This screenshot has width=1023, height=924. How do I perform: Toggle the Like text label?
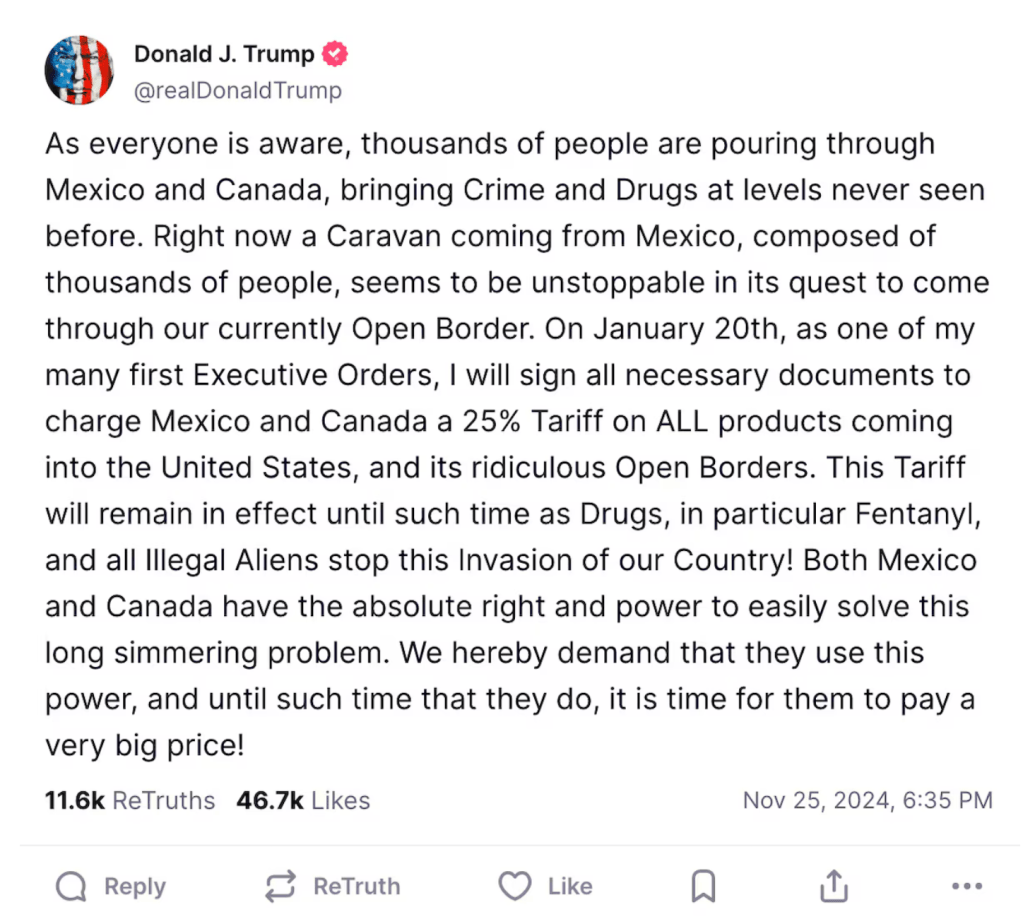pos(570,886)
